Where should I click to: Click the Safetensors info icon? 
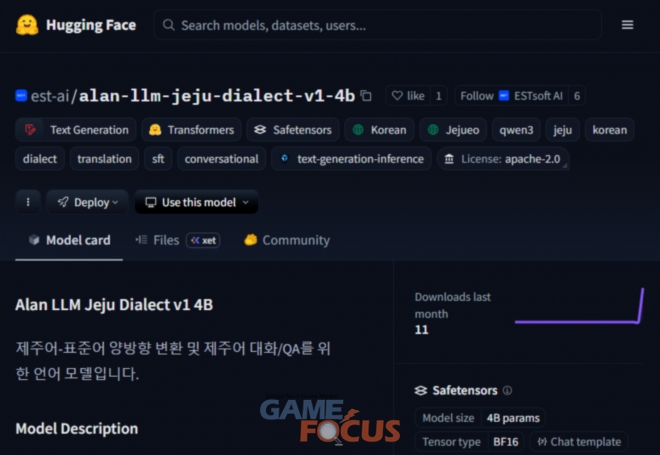coord(507,390)
